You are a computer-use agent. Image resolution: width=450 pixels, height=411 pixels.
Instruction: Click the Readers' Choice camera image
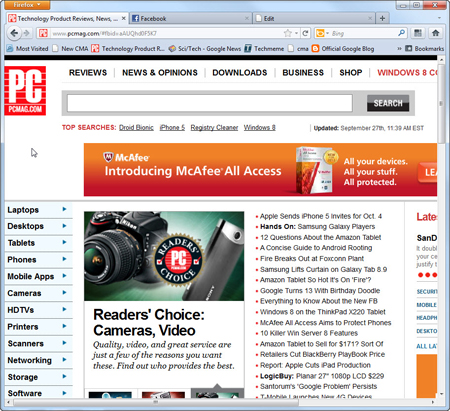click(164, 256)
